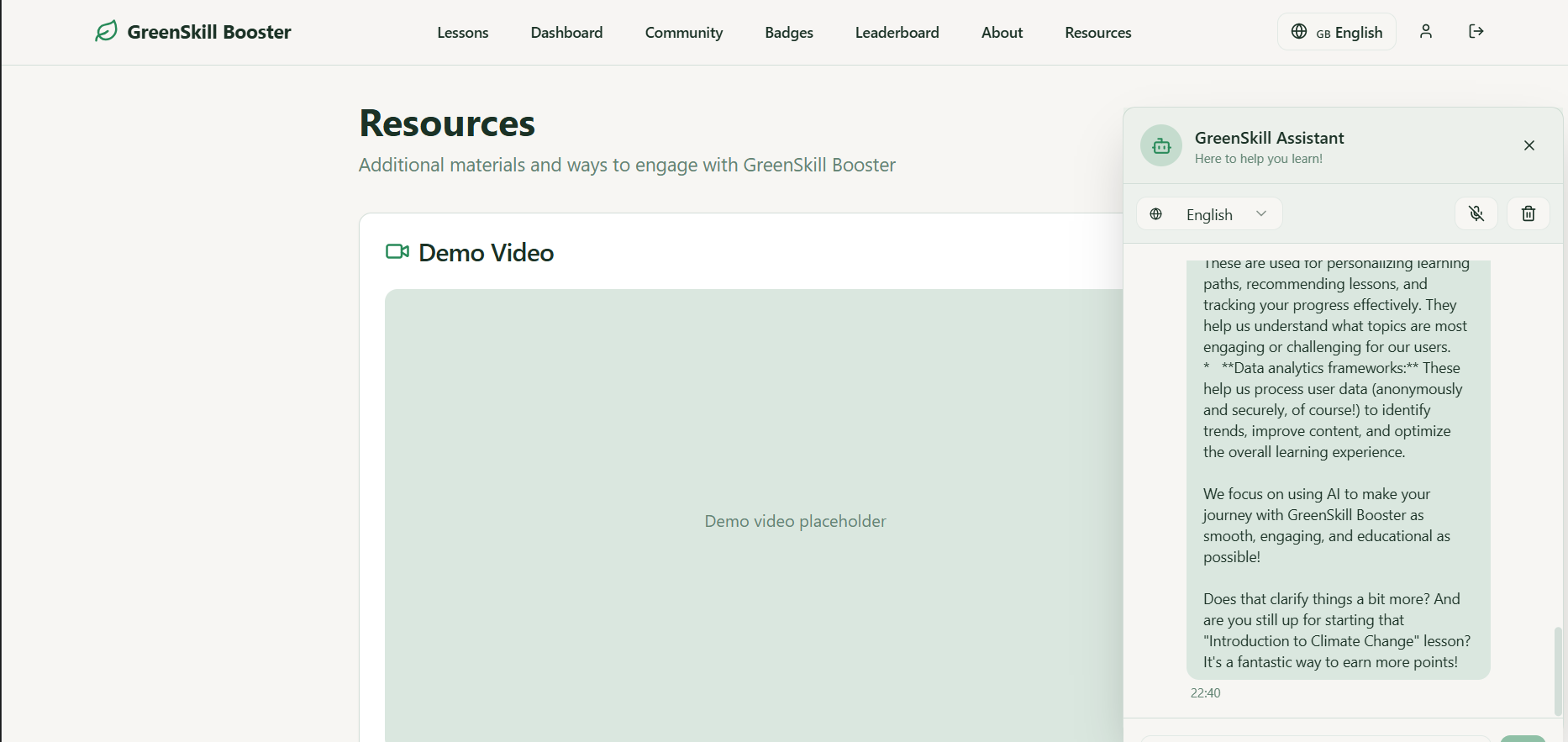This screenshot has height=742, width=1568.
Task: Click the logout arrow icon
Action: click(x=1476, y=31)
